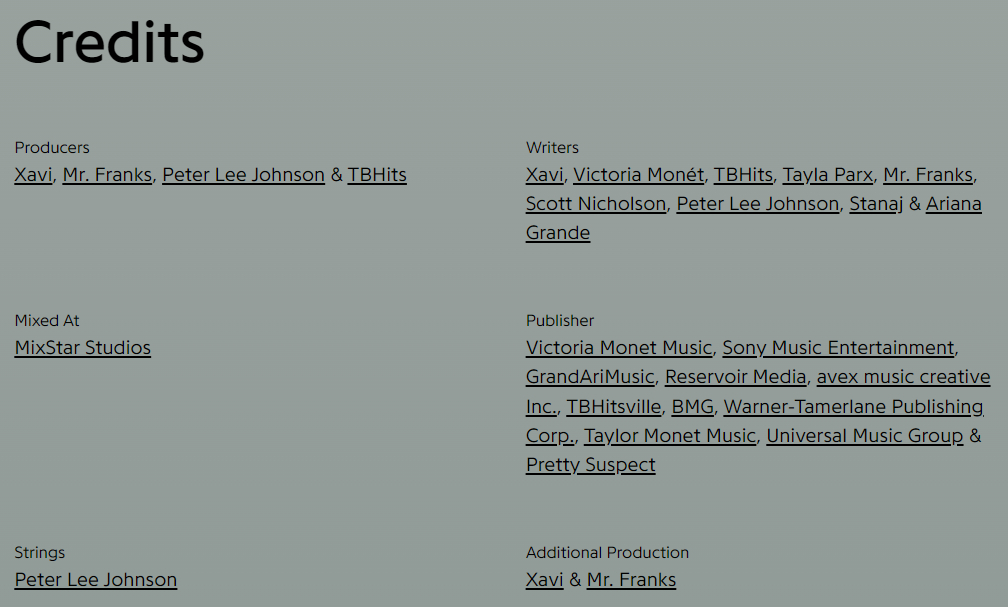The image size is (1008, 607).
Task: Open Xavi link under Producers
Action: pos(33,175)
